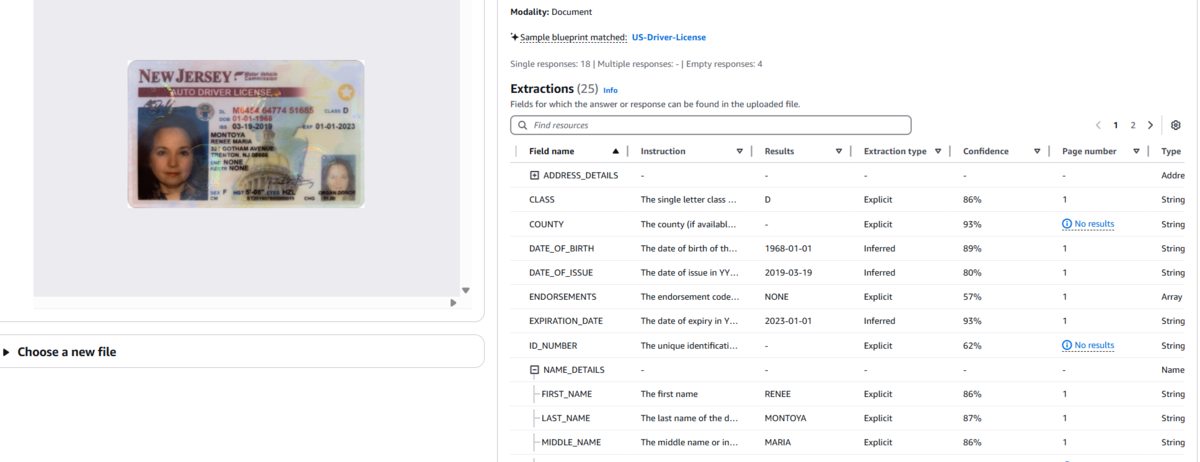Select the EXPIRATION_DATE field name
The height and width of the screenshot is (462, 1200).
click(566, 321)
